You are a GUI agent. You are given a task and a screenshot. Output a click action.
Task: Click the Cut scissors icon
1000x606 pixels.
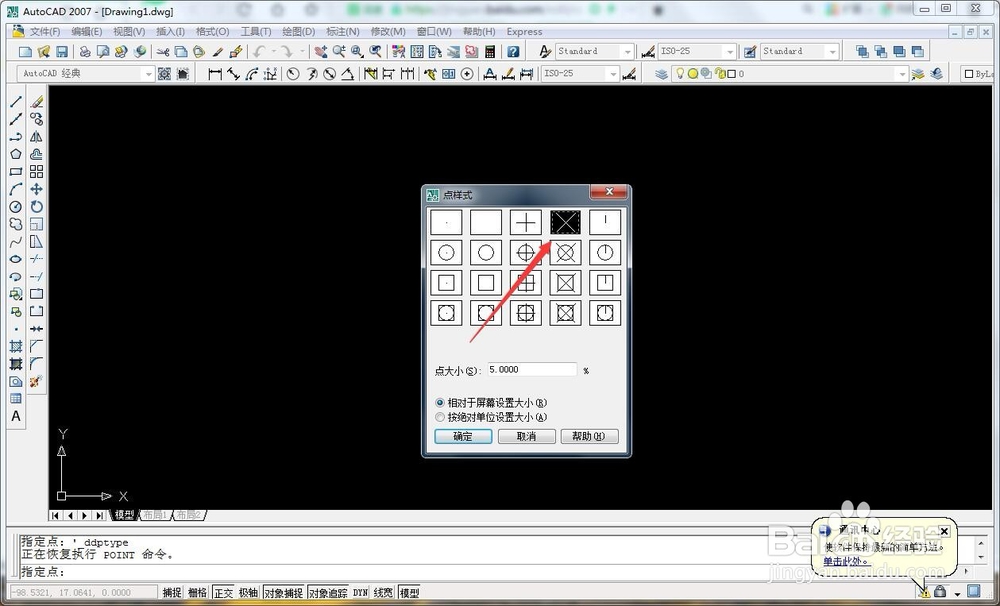(x=163, y=52)
